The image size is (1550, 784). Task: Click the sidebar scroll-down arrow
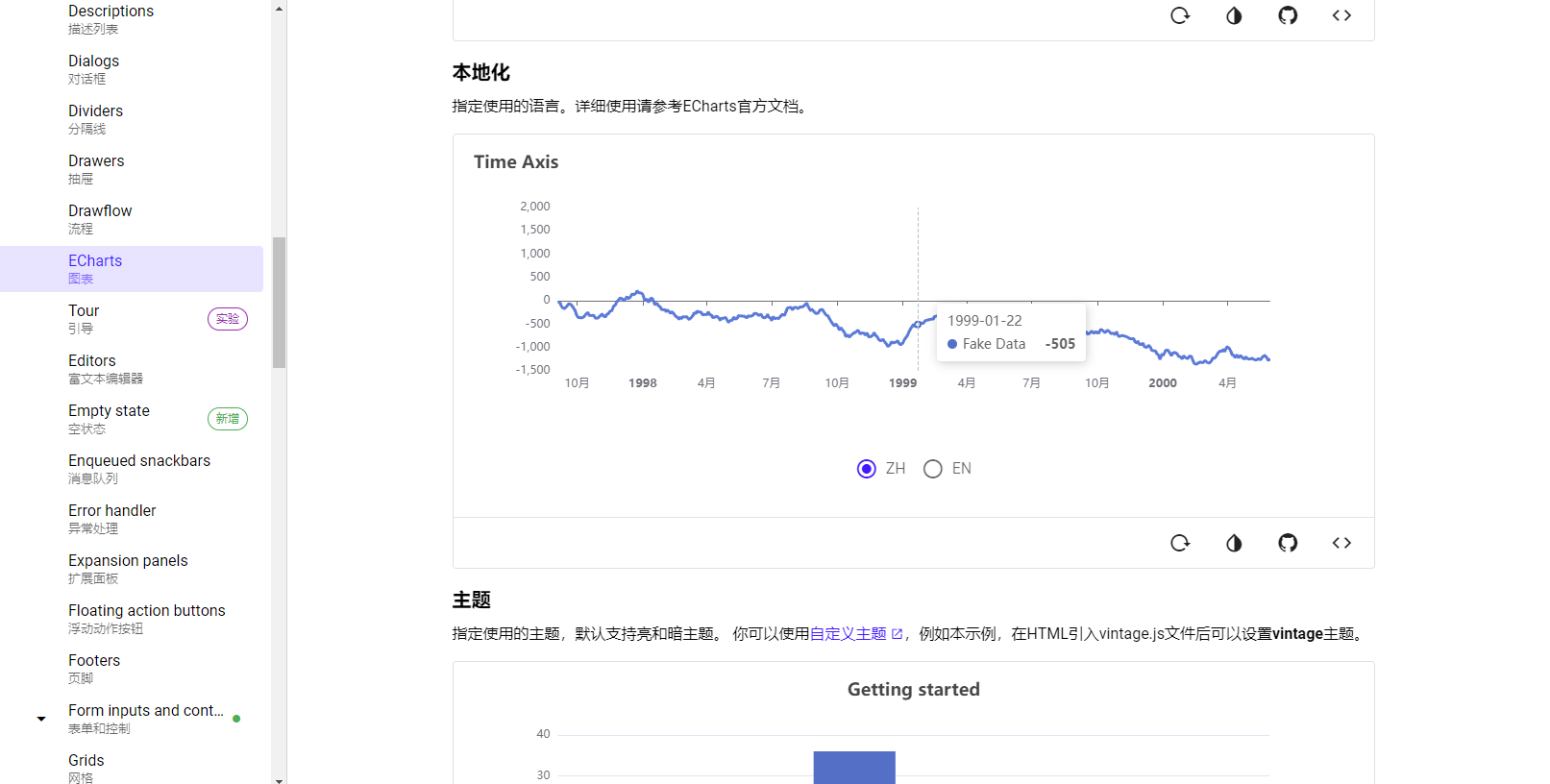pos(279,780)
